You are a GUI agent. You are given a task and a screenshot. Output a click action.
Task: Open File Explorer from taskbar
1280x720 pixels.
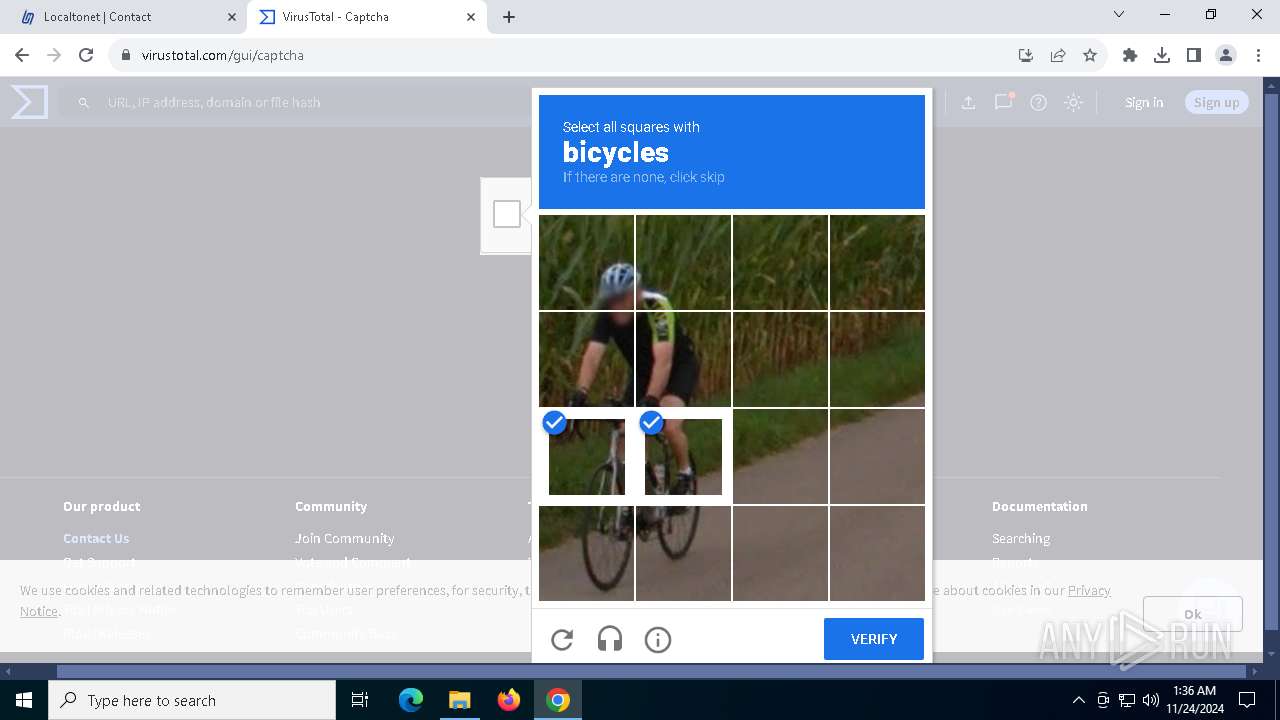(459, 700)
